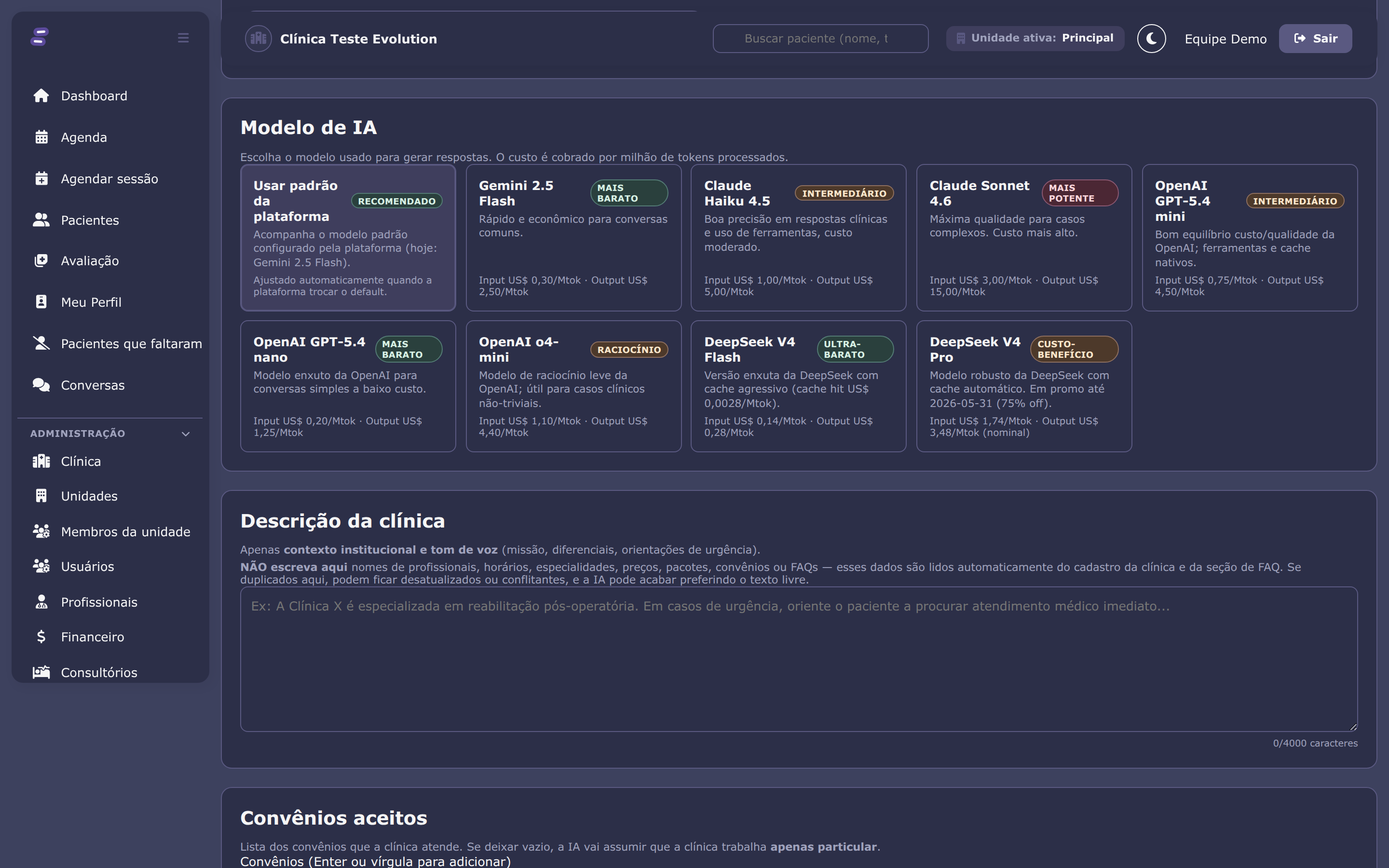Click the Dashboard home icon
The height and width of the screenshot is (868, 1389).
coord(41,95)
